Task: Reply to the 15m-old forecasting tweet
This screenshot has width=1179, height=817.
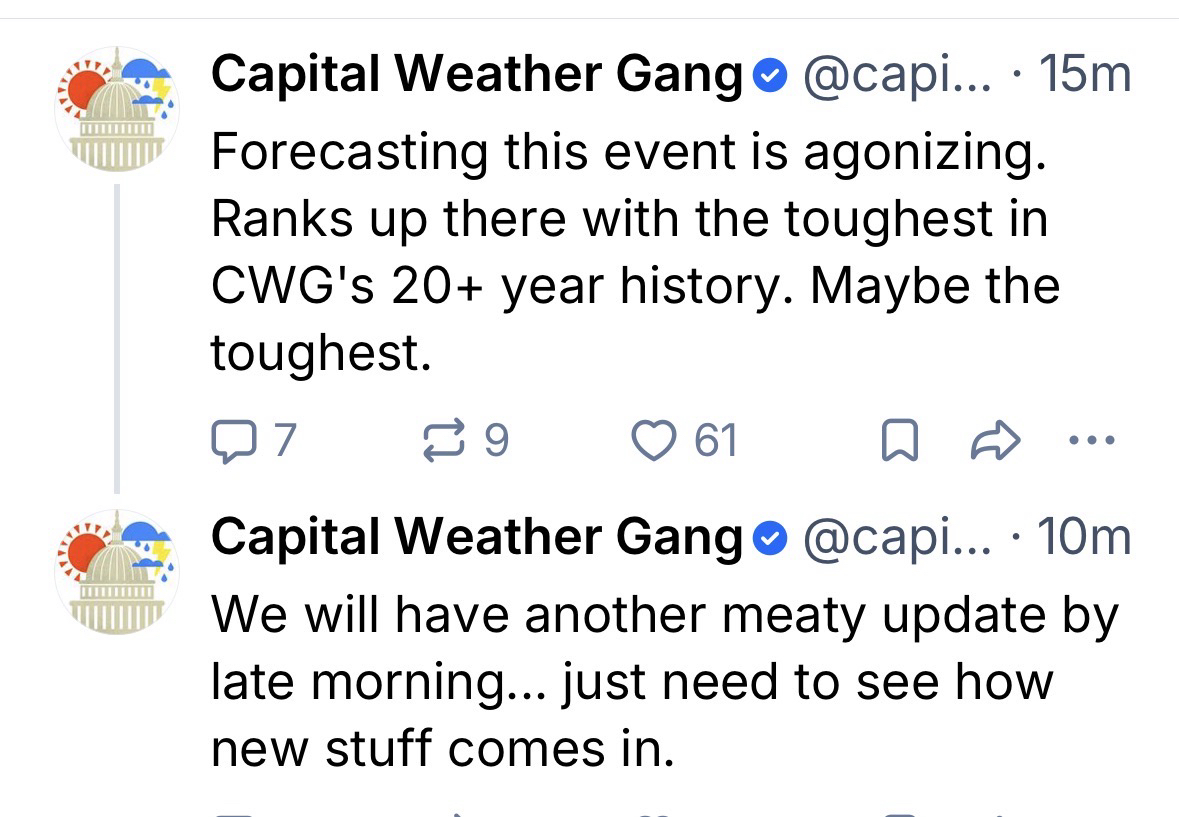Action: (x=233, y=441)
